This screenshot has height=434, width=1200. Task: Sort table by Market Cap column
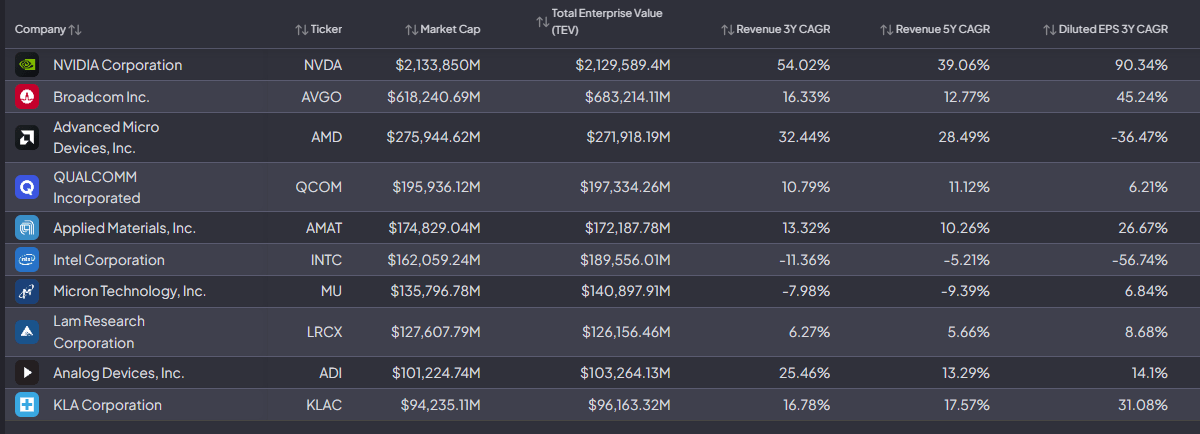click(x=443, y=29)
